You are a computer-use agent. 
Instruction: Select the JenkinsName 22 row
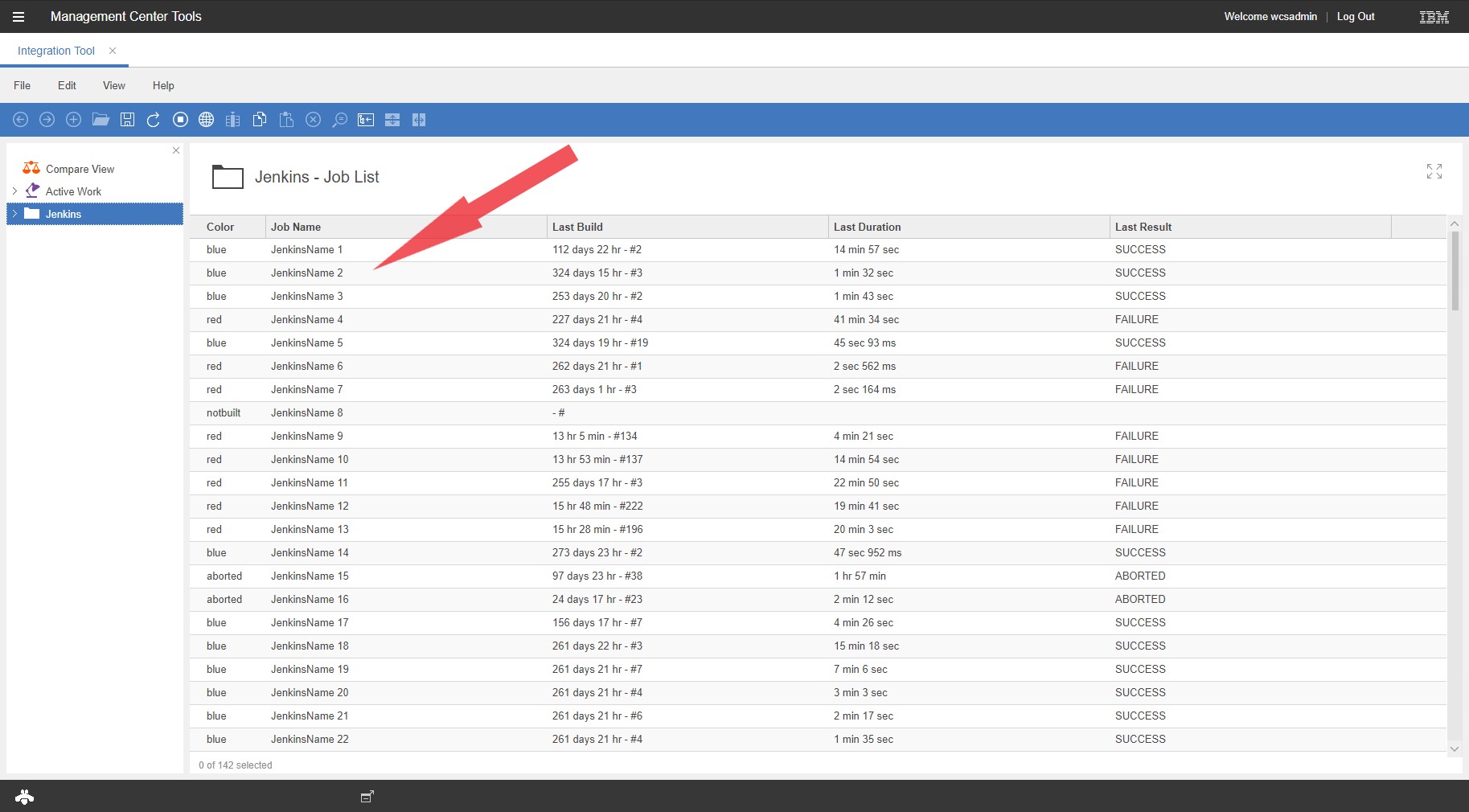(x=818, y=739)
